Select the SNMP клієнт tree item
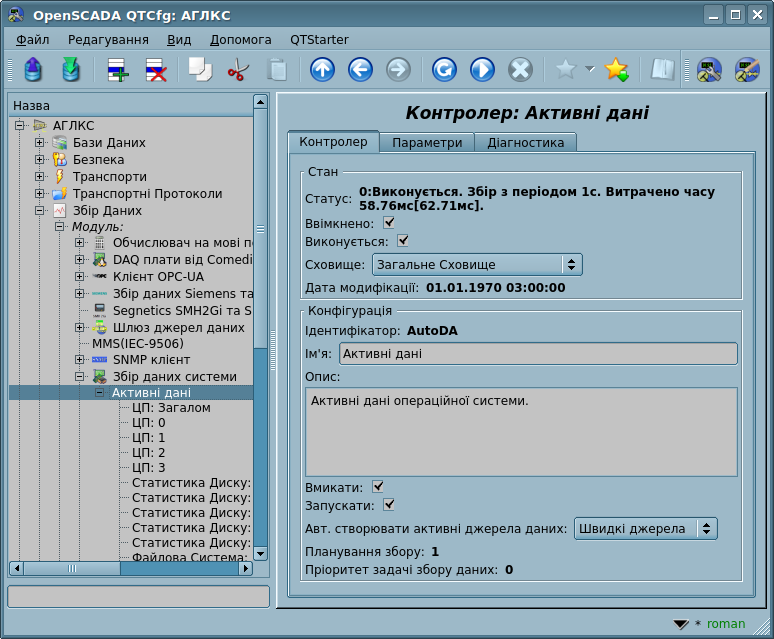The height and width of the screenshot is (639, 774). pyautogui.click(x=149, y=360)
